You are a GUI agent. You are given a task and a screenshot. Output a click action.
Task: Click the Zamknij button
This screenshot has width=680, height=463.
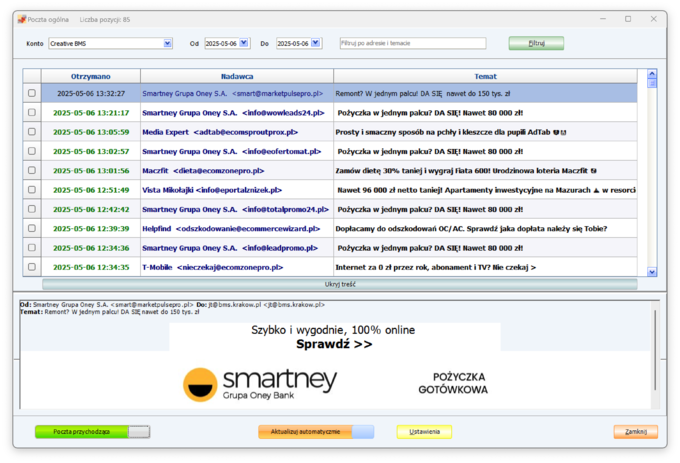pyautogui.click(x=636, y=432)
